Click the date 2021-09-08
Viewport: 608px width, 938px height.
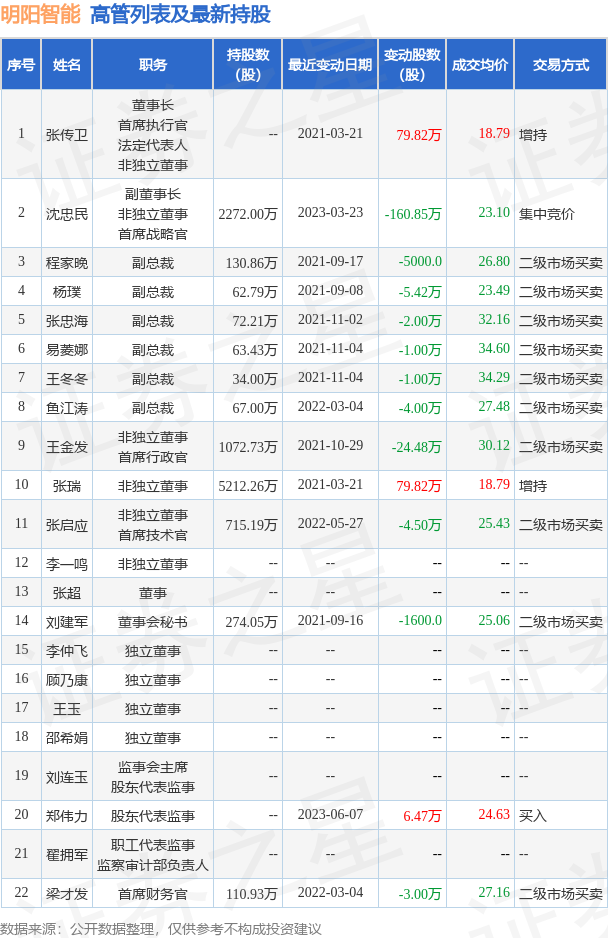(330, 291)
